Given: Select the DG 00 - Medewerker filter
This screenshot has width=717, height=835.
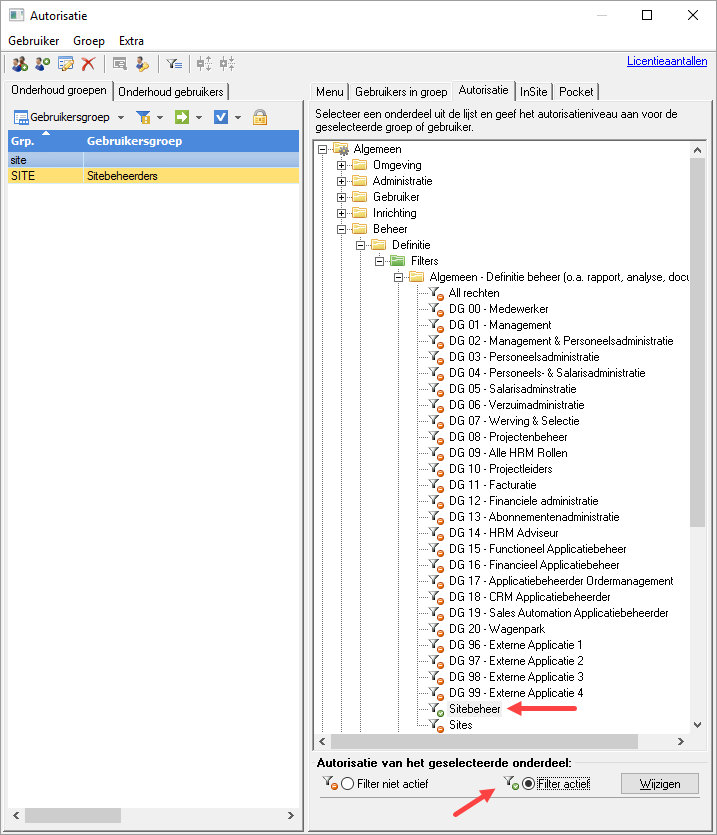Looking at the screenshot, I should 499,309.
